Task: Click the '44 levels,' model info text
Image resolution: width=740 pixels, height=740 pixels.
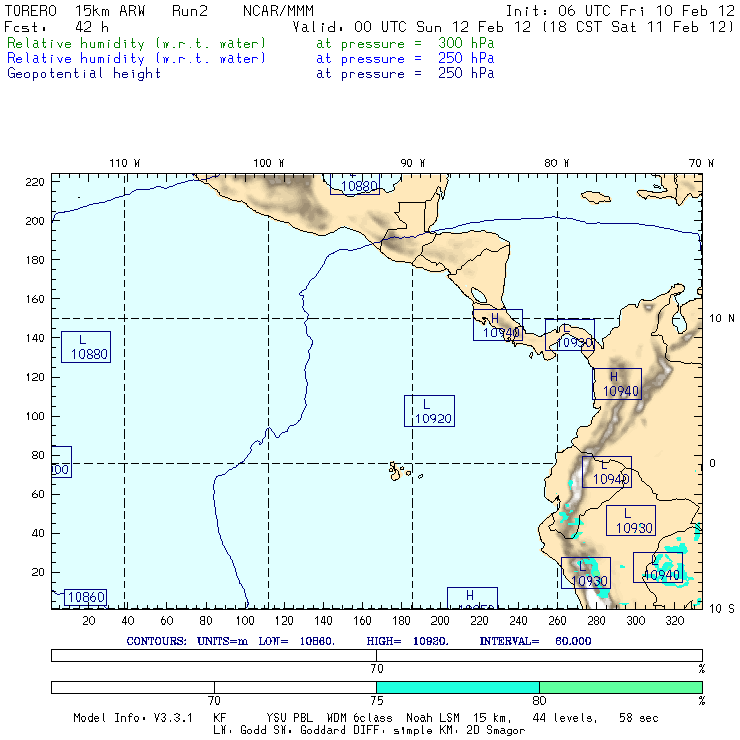Action: 565,718
